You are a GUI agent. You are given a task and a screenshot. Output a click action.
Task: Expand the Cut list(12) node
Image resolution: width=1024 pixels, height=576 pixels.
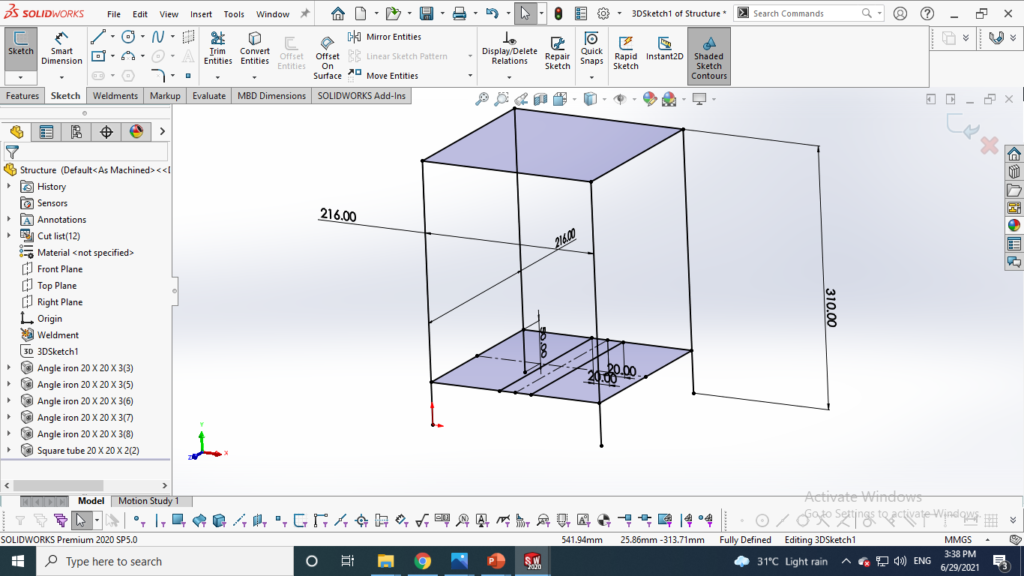(9, 236)
